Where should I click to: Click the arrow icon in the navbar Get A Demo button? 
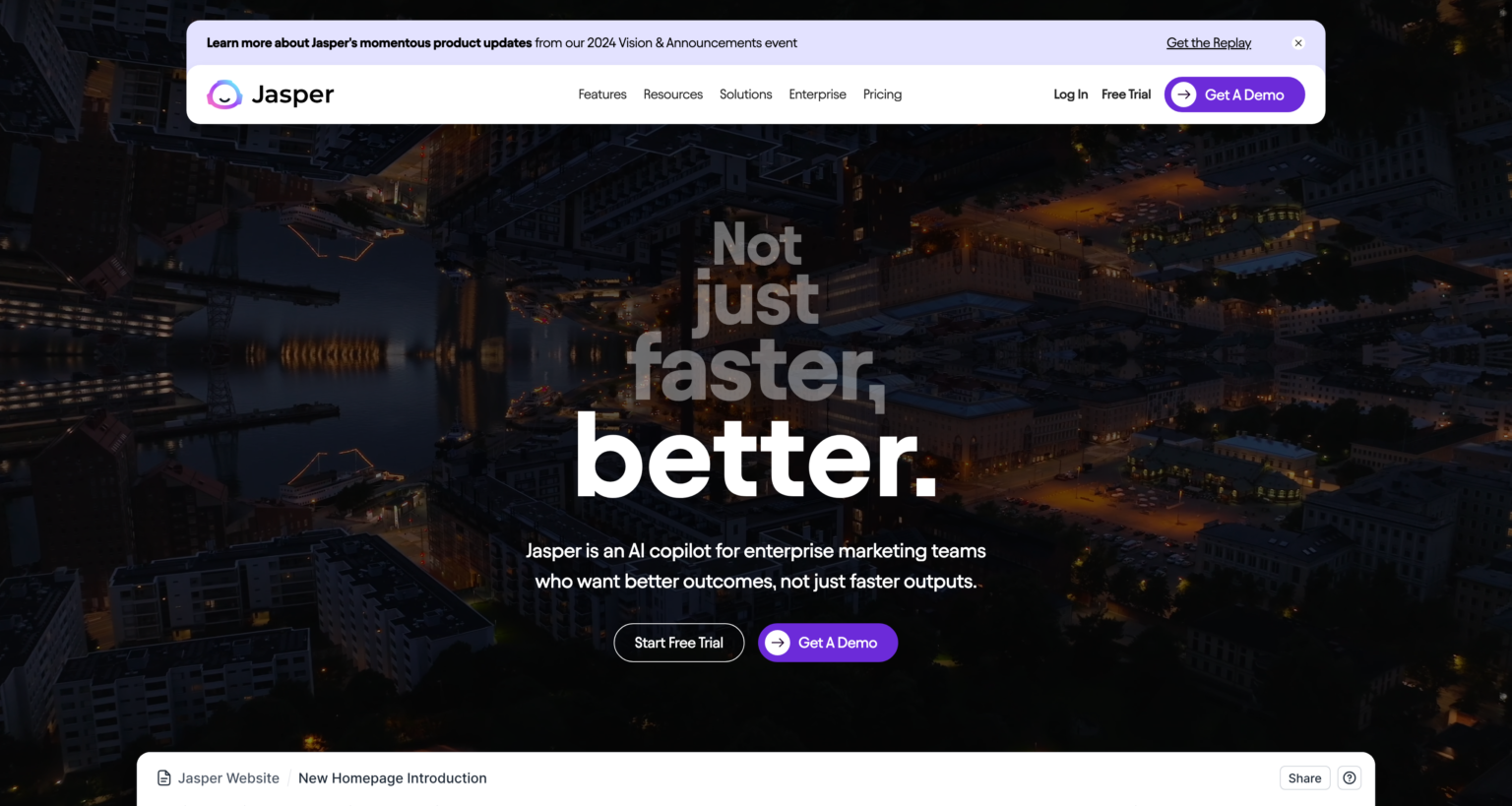pos(1184,94)
